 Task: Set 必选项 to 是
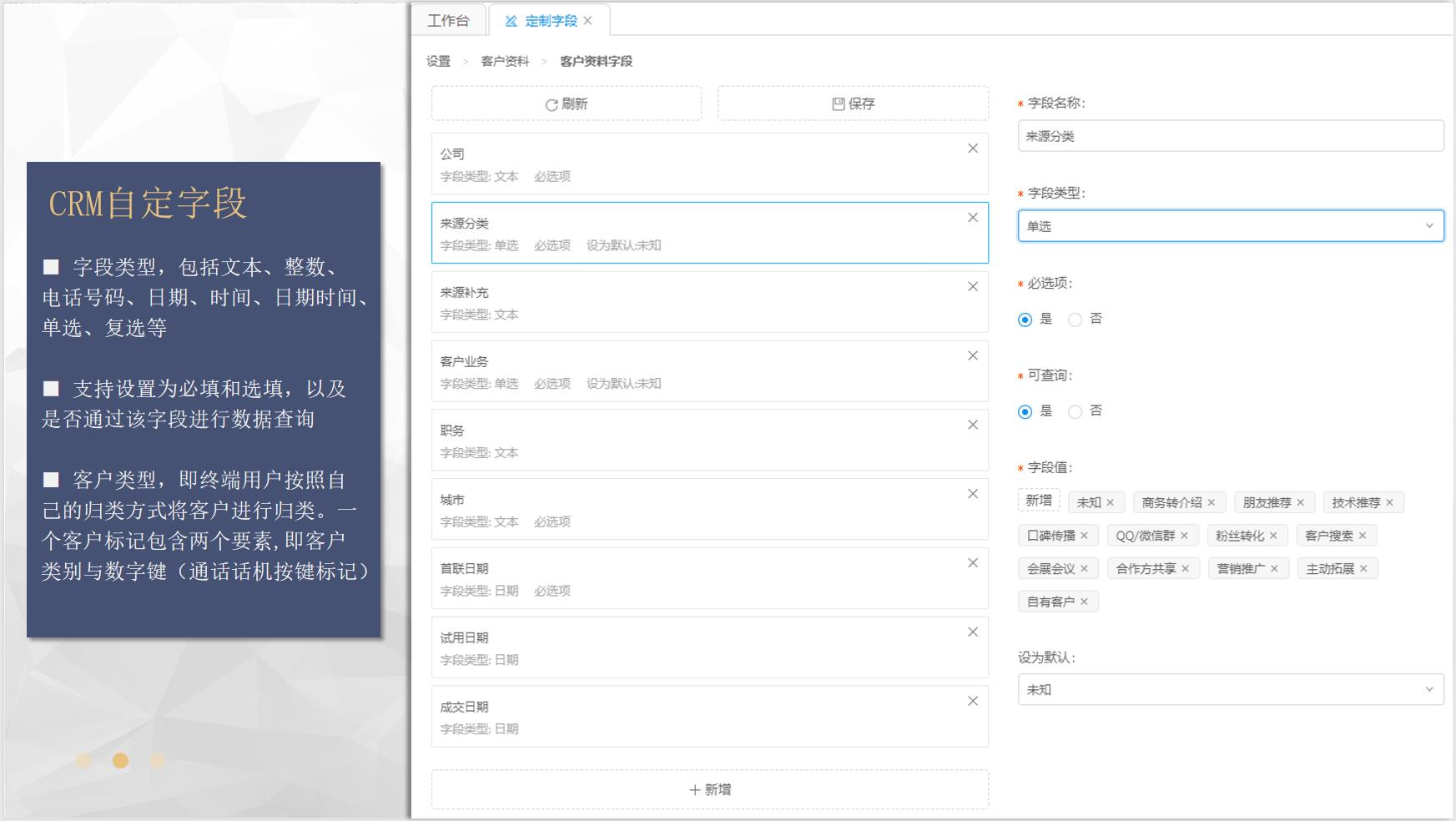tap(1025, 320)
